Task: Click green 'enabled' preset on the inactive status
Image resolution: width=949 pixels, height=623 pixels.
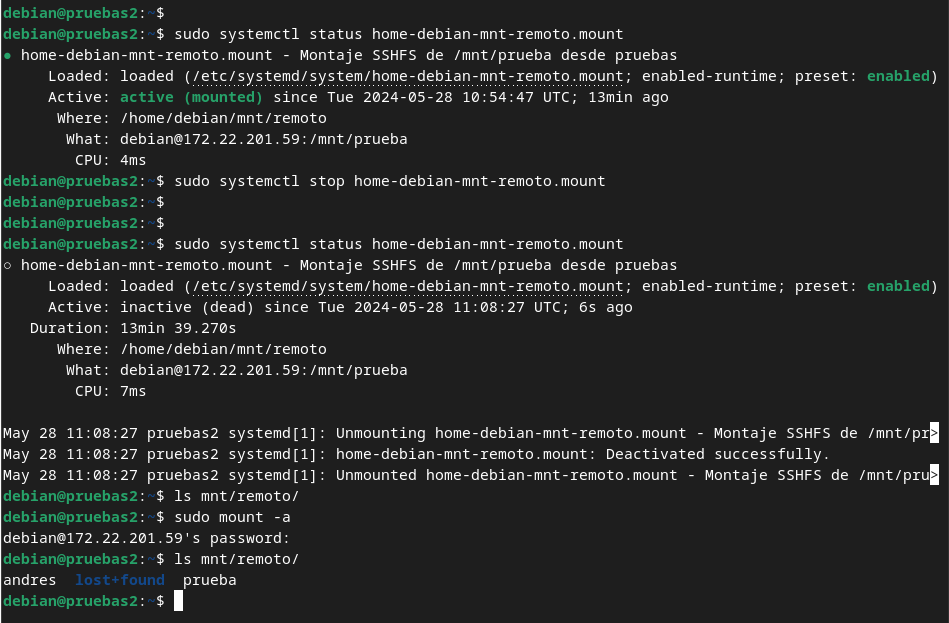Action: 898,286
